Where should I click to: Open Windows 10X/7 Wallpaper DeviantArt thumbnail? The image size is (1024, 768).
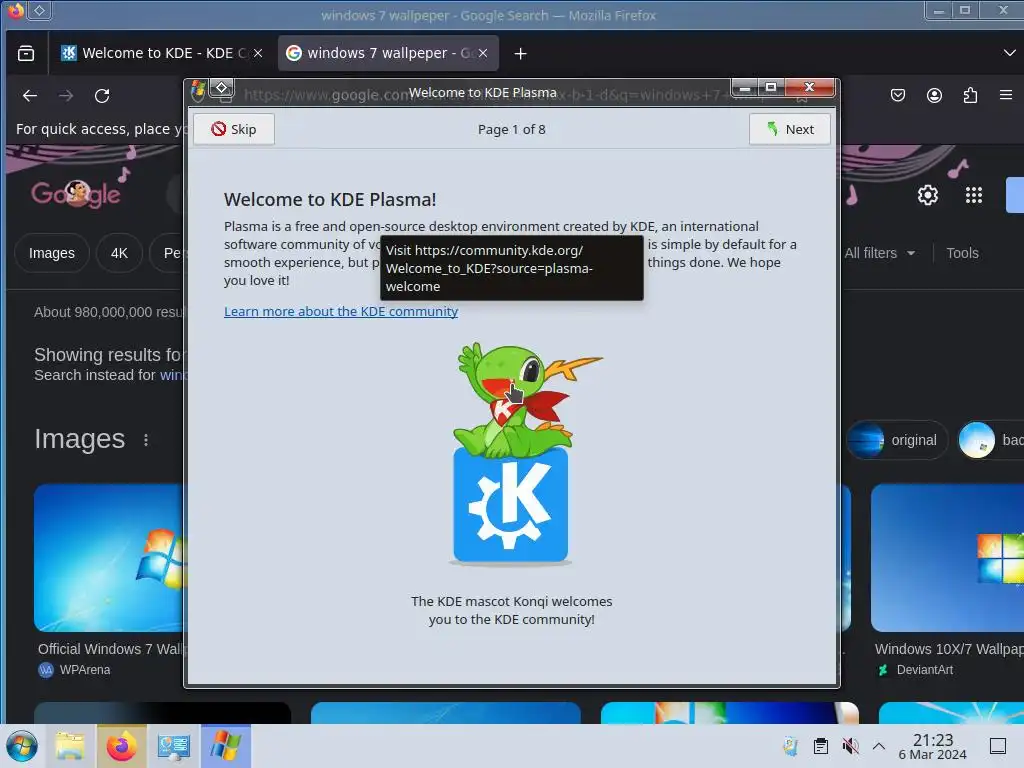pyautogui.click(x=947, y=557)
